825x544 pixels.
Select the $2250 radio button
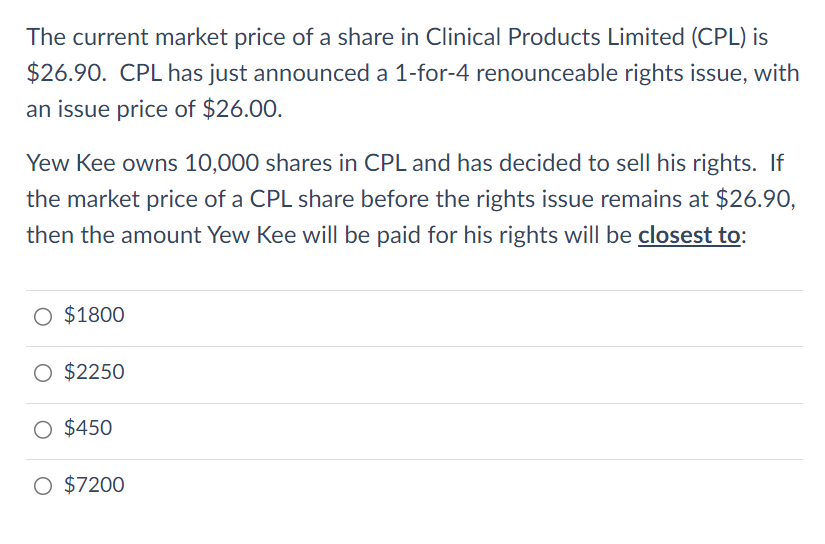coord(43,374)
